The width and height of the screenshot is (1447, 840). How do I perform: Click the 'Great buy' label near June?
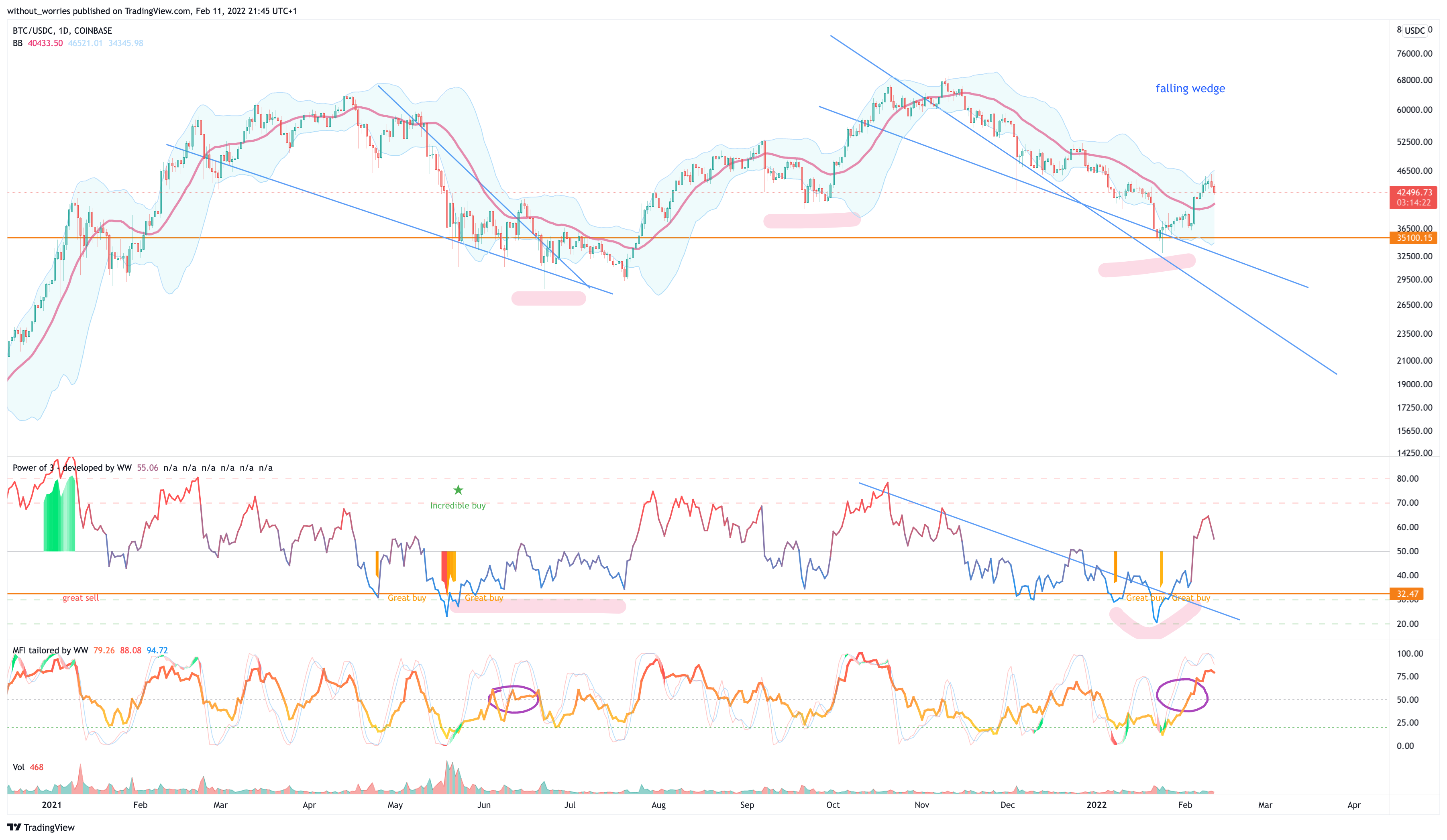[x=483, y=598]
